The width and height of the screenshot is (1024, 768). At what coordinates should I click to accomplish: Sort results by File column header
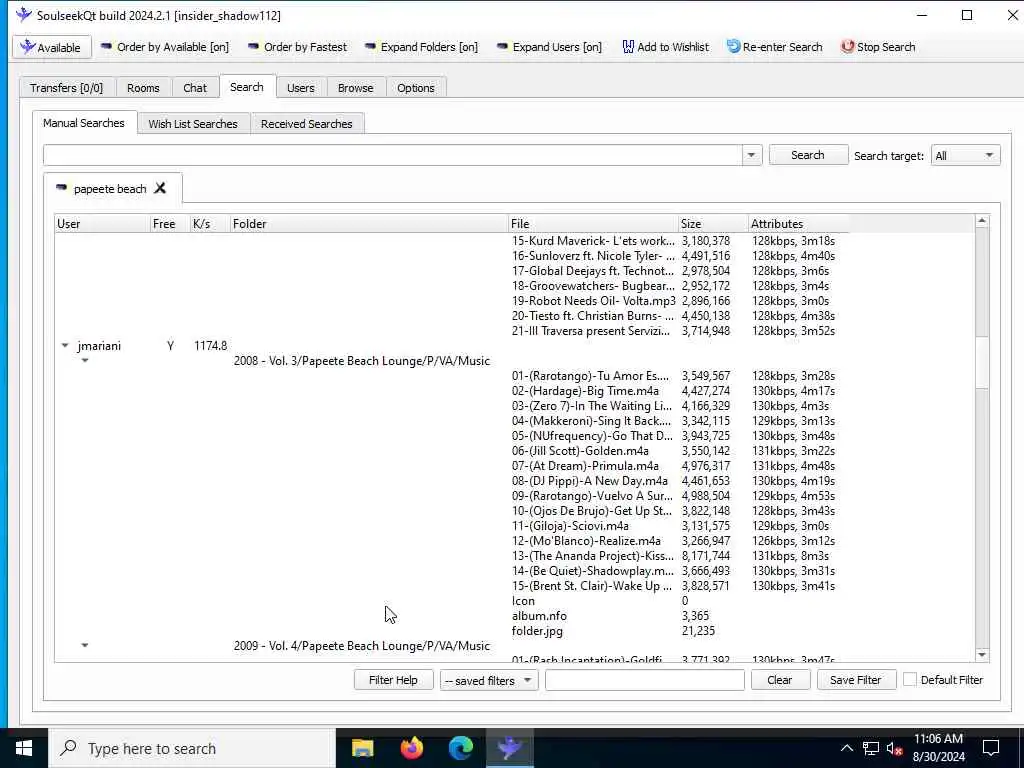[593, 223]
